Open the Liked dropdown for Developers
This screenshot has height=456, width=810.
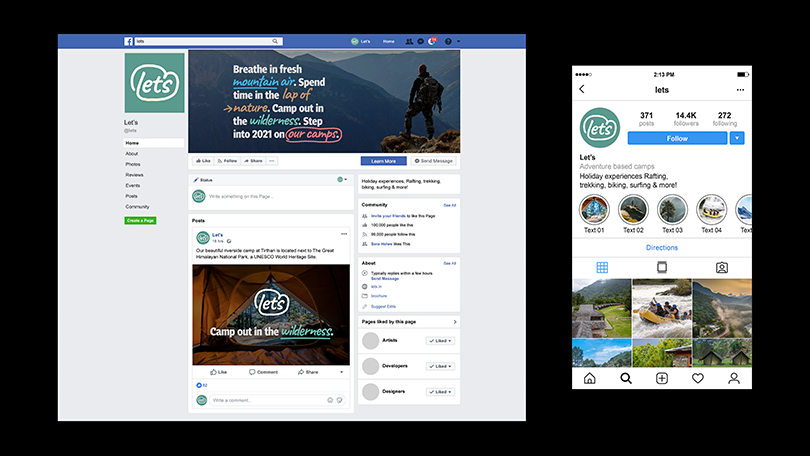click(441, 366)
